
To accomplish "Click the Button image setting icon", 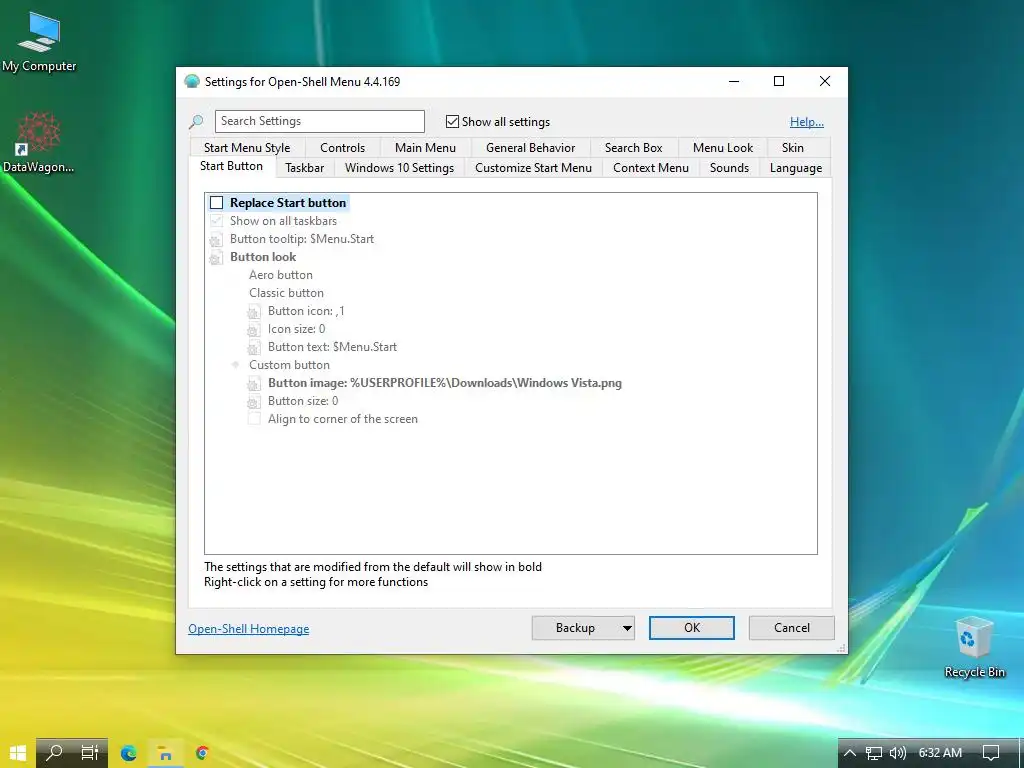I will point(253,383).
